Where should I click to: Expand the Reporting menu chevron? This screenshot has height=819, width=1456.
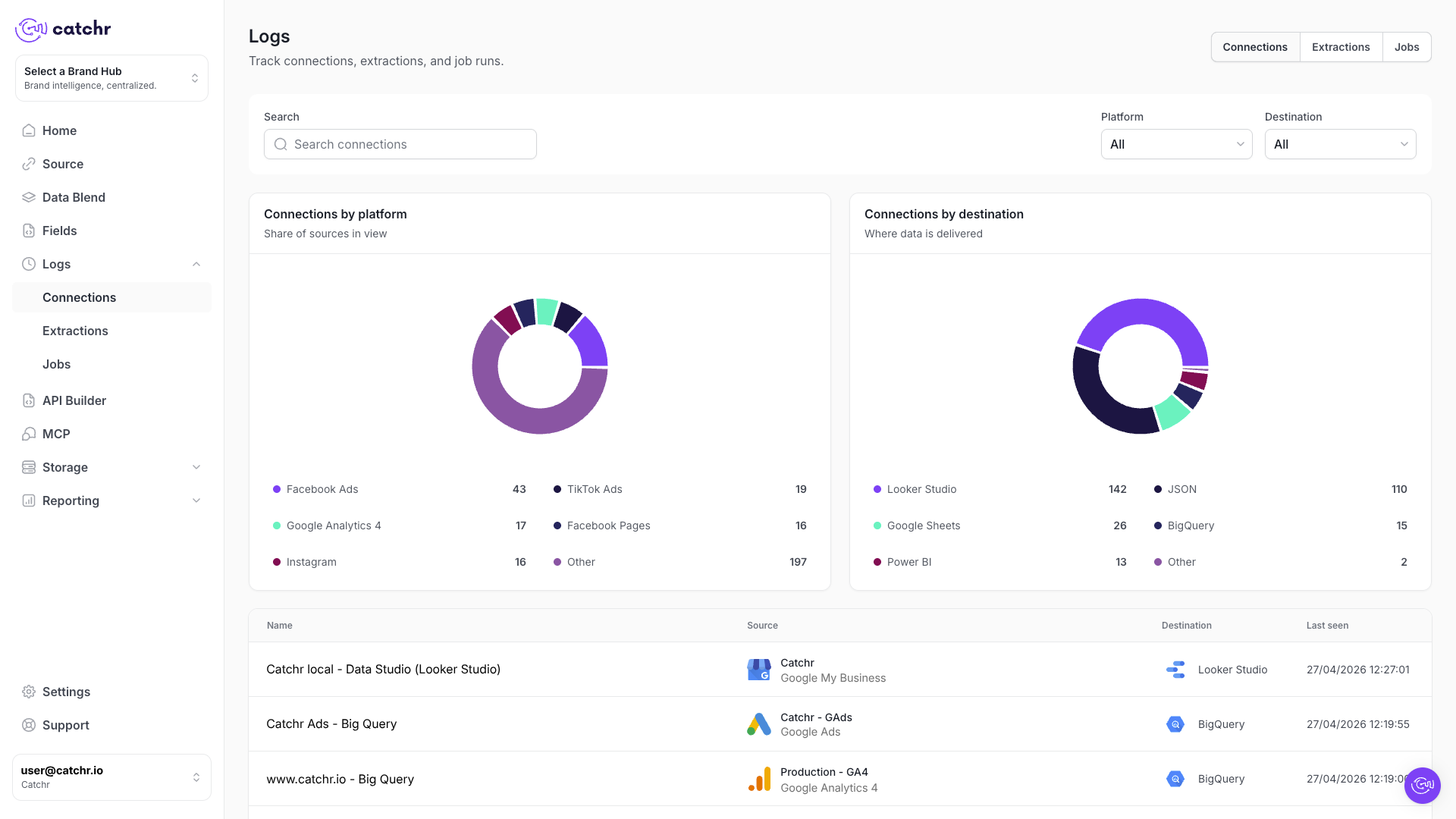coord(196,500)
